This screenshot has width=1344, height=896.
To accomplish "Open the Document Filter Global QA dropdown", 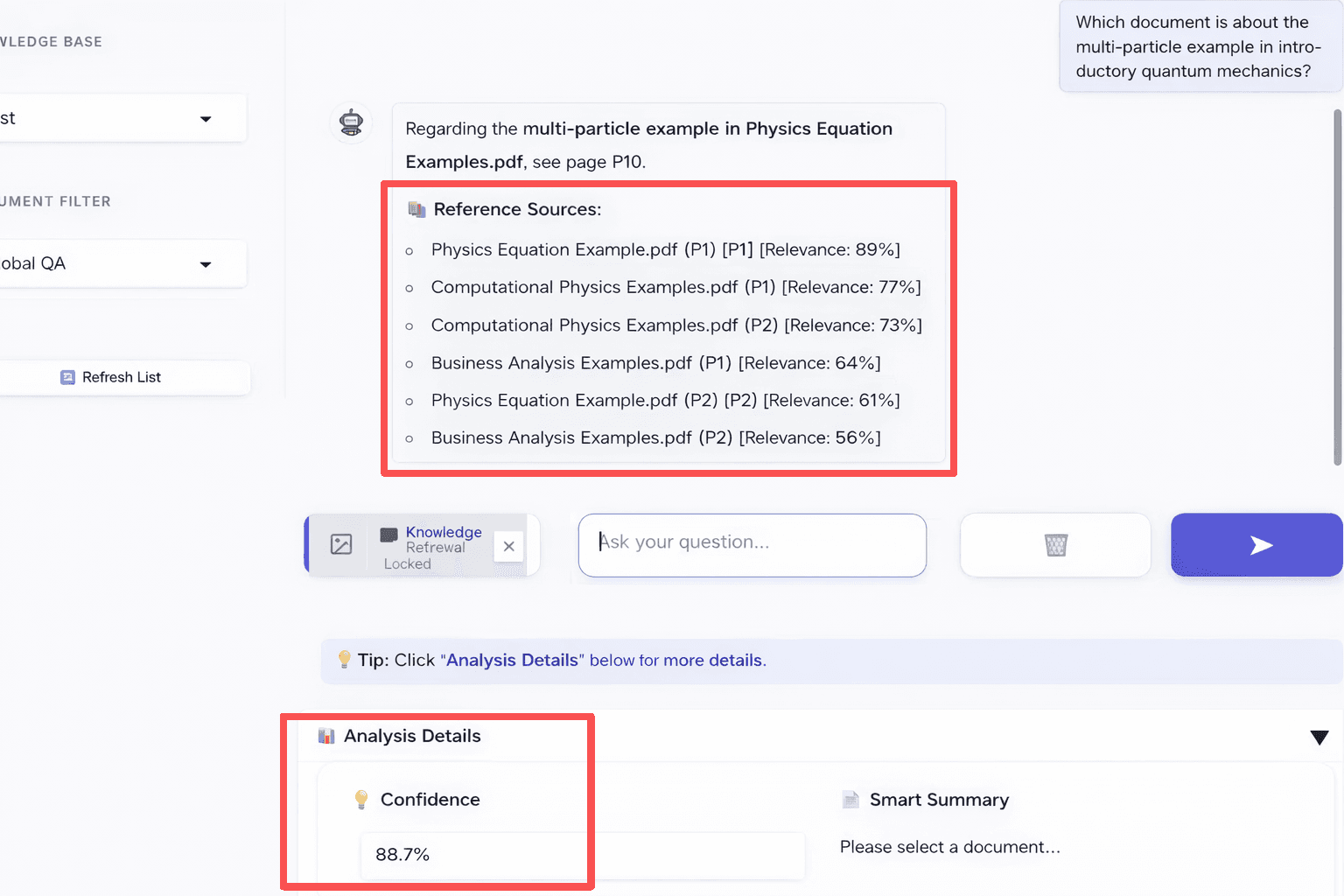I will tap(122, 263).
